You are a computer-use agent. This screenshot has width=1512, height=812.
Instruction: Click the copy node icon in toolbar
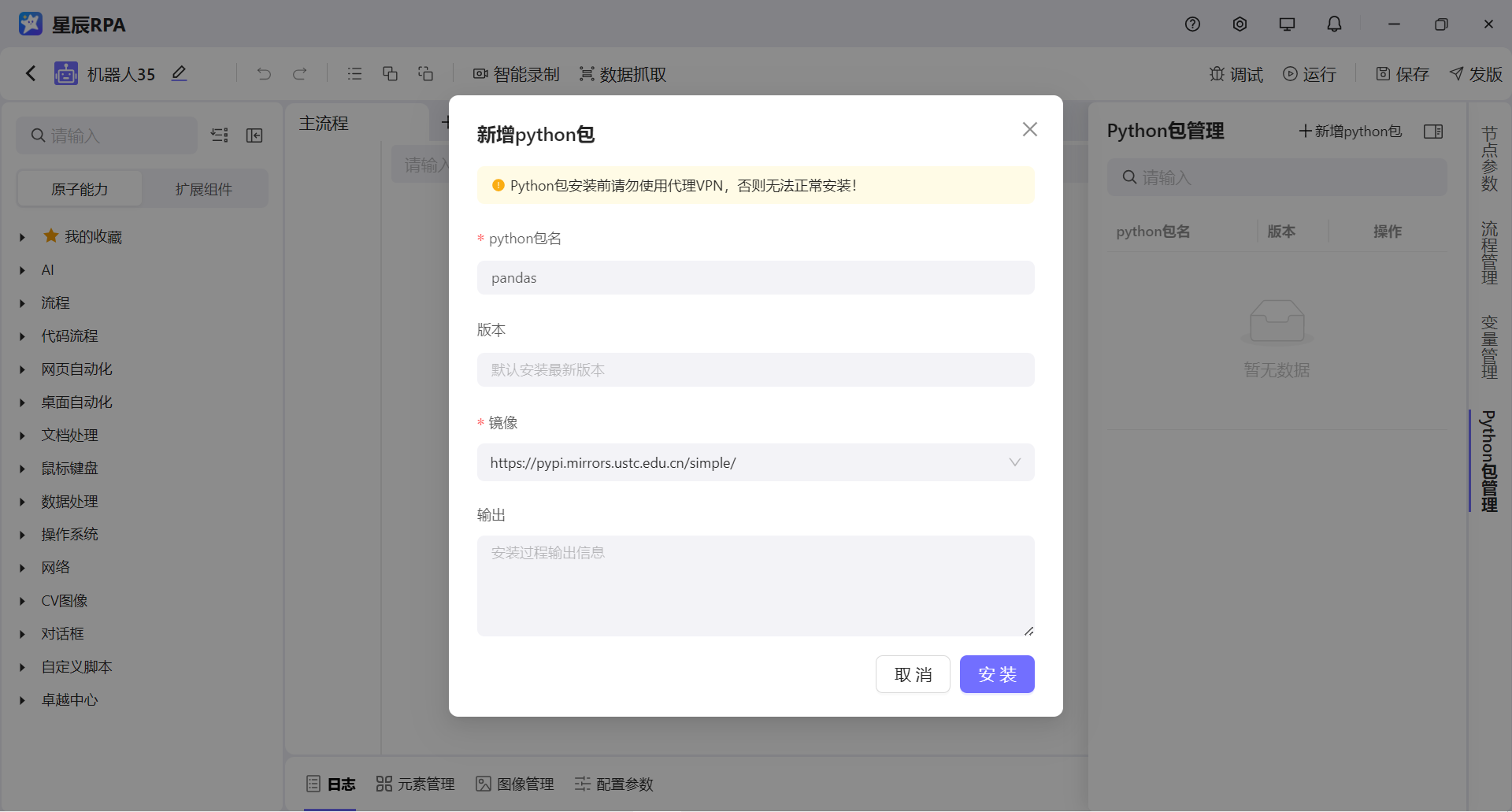[x=390, y=73]
